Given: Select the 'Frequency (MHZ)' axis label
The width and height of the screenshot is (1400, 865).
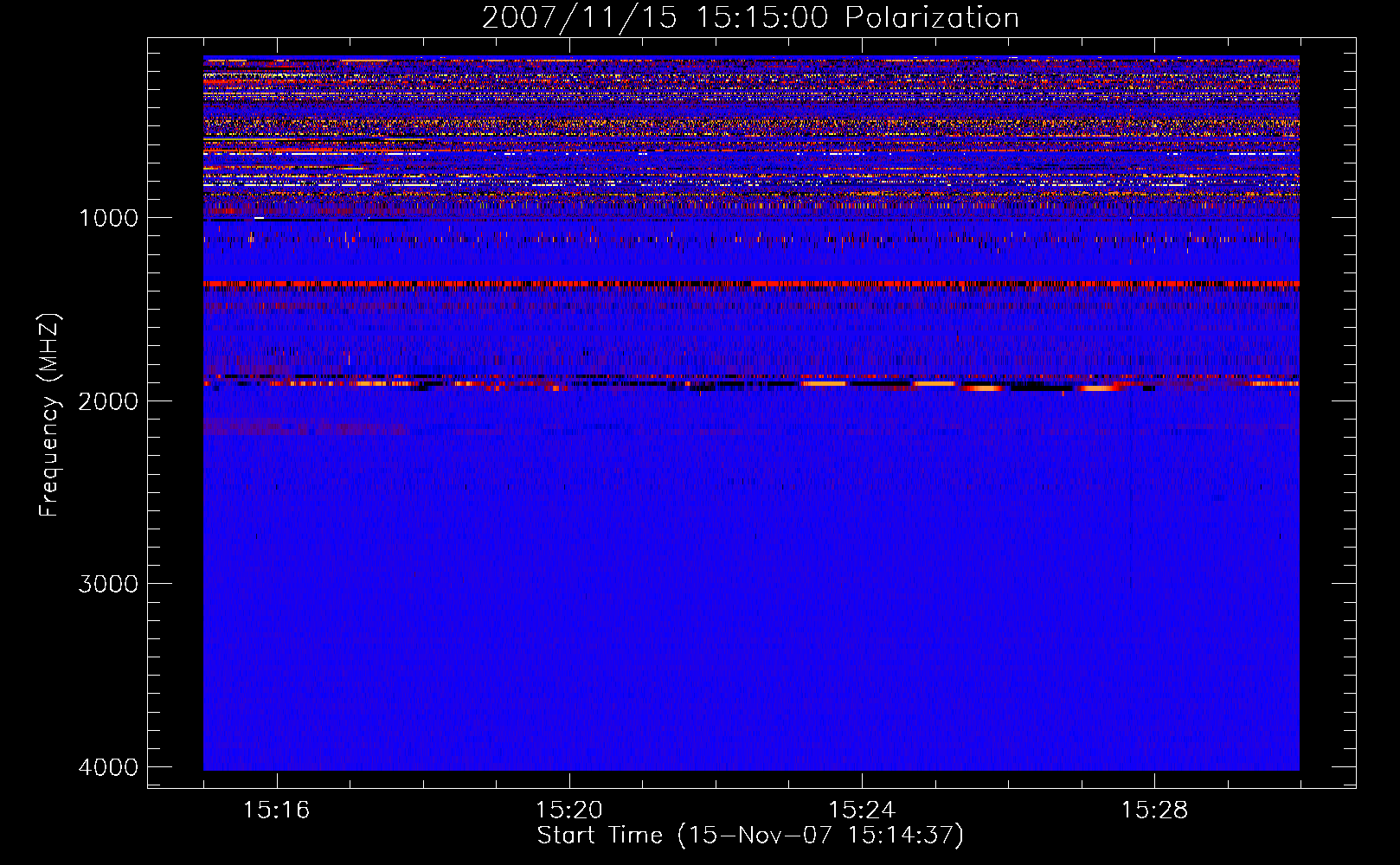Looking at the screenshot, I should coord(50,414).
